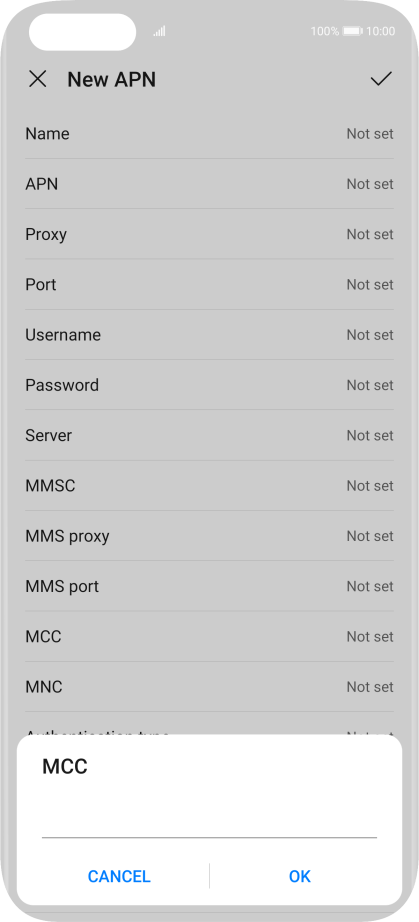Tap the checkmark icon to save the APN
The width and height of the screenshot is (419, 922).
381,79
